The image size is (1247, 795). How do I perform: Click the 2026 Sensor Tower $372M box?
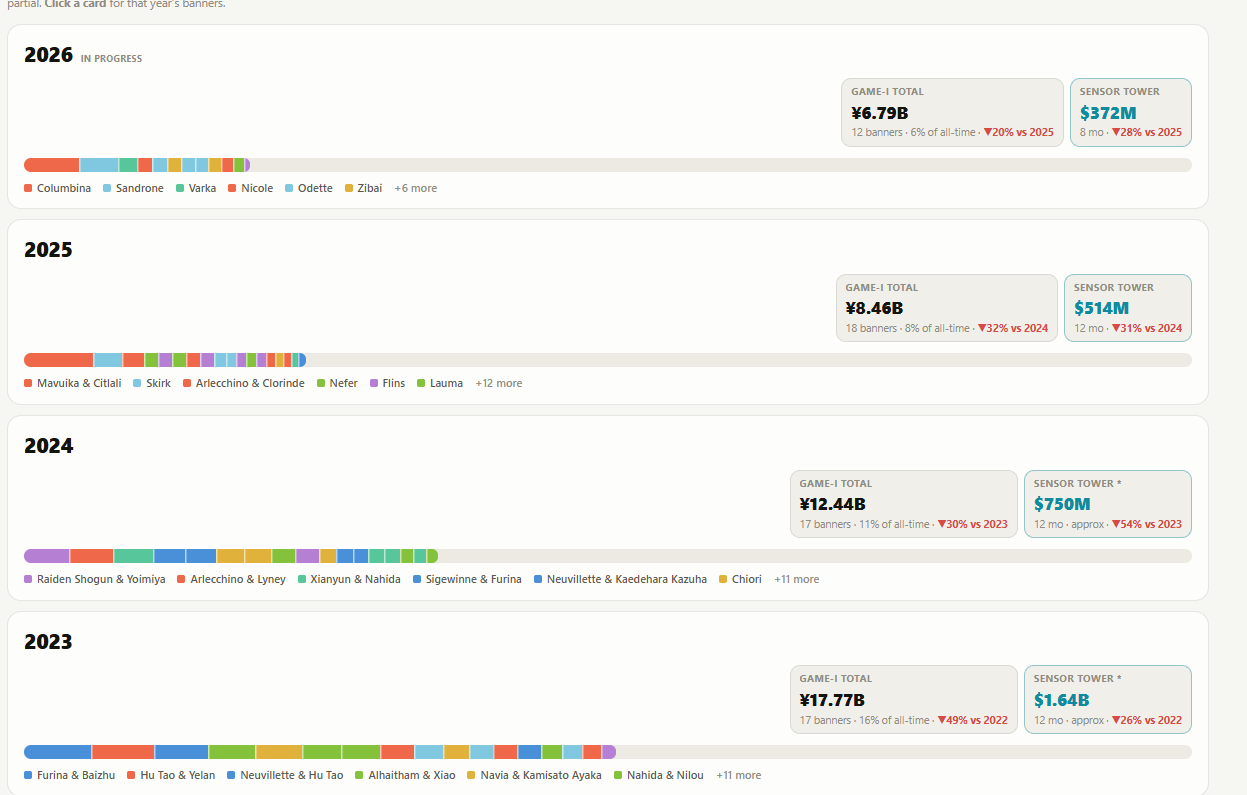point(1130,112)
